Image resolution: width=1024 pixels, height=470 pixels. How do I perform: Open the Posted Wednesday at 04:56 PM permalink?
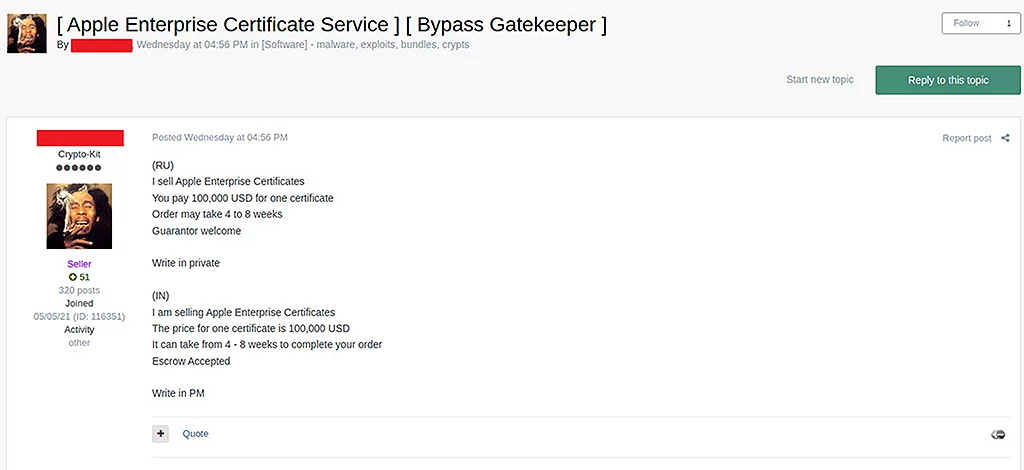(220, 138)
